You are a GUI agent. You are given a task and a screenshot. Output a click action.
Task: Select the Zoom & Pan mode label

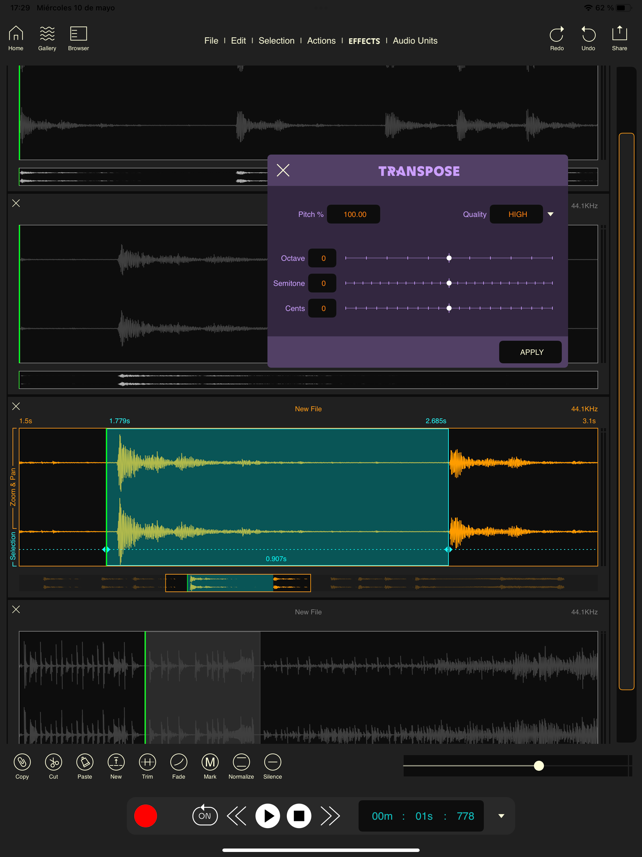[13, 489]
